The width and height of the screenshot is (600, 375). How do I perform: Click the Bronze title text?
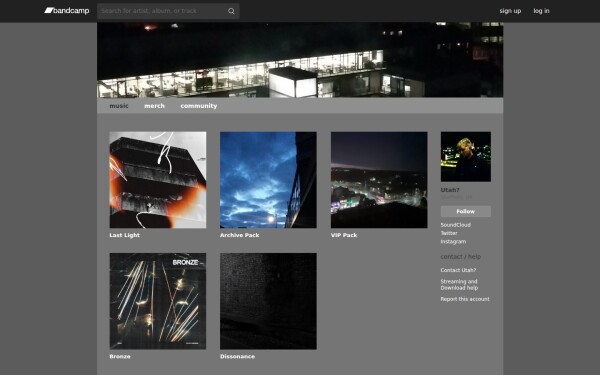tap(120, 356)
